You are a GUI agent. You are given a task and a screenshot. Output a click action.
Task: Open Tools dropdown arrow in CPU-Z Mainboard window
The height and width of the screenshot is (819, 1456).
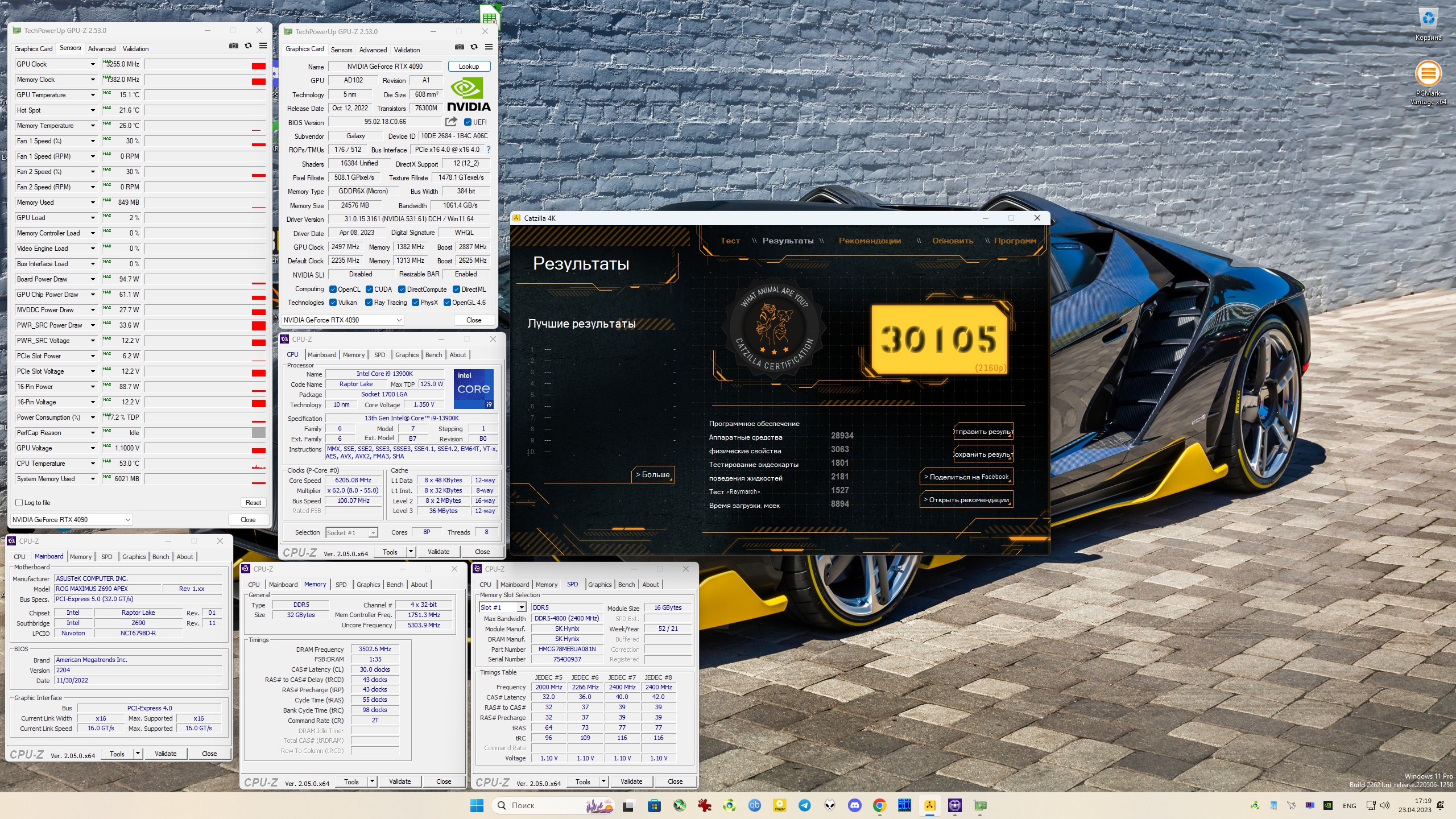click(x=137, y=754)
